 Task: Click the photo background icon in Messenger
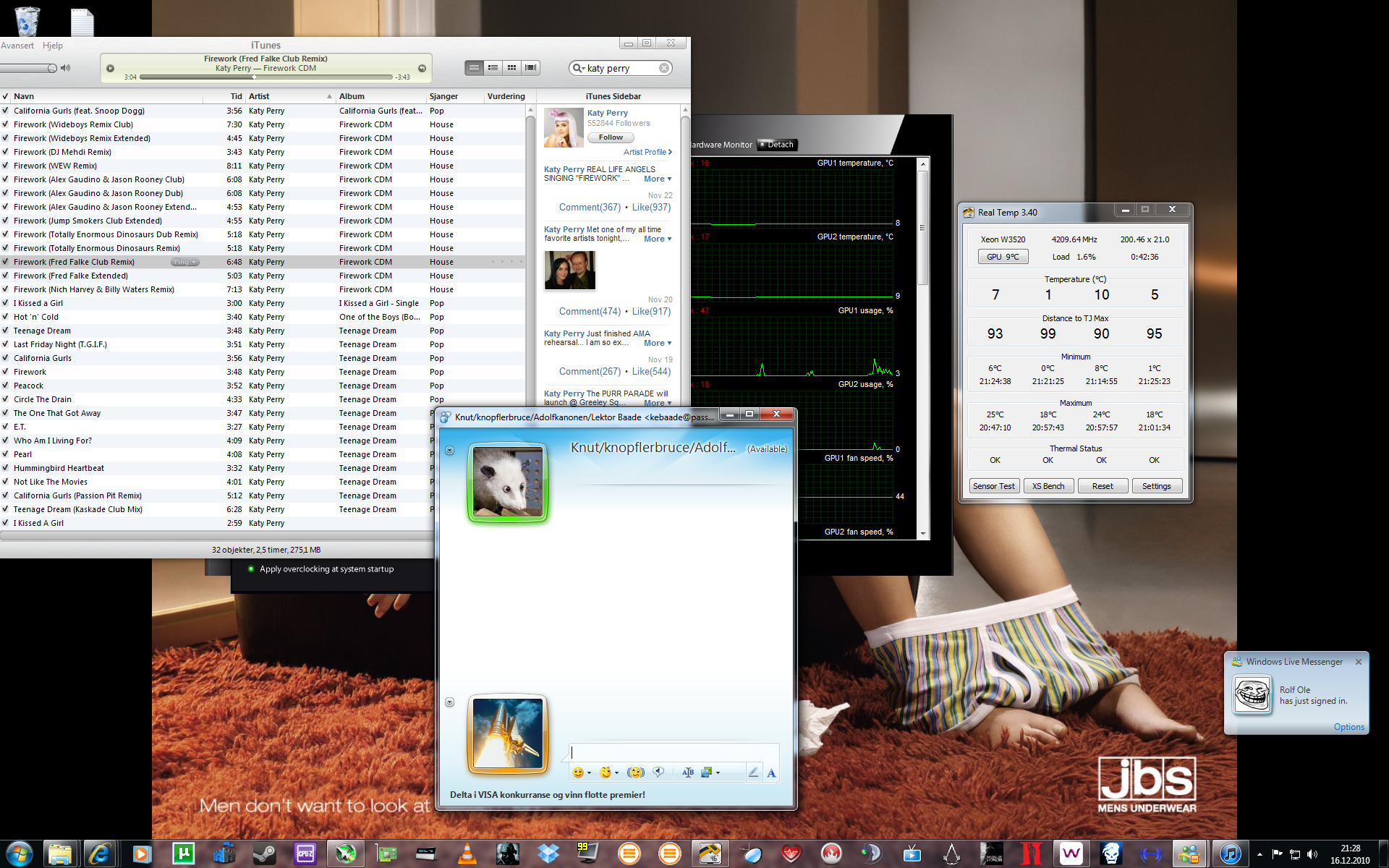pos(707,773)
